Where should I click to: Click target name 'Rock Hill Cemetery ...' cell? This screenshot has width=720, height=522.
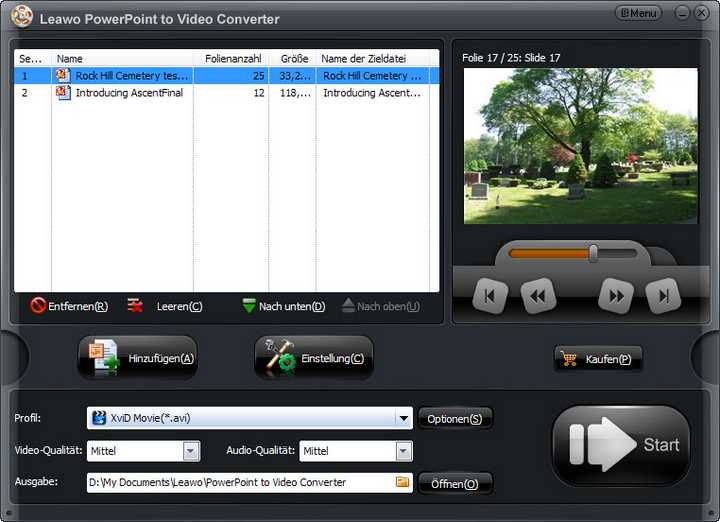(x=372, y=76)
